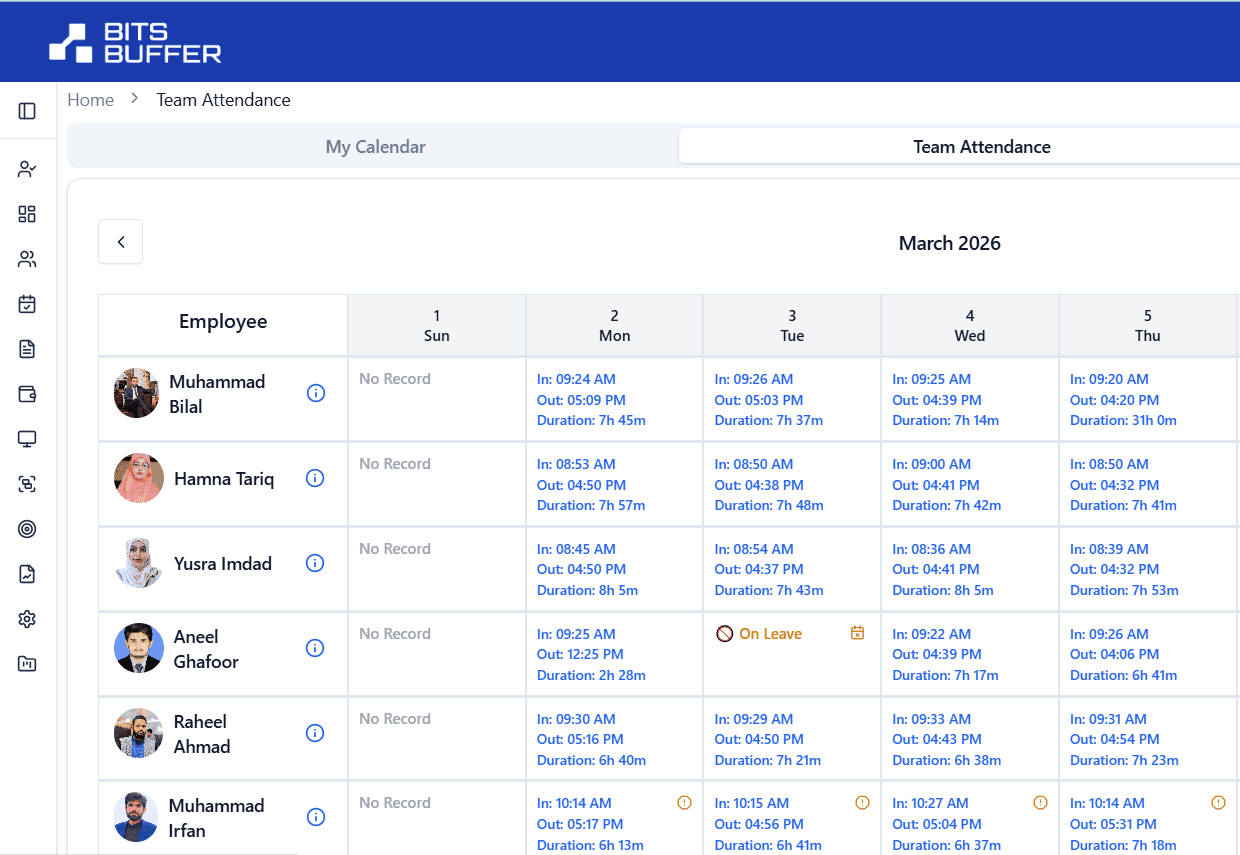
Task: Select the Team Attendance tab
Action: pyautogui.click(x=982, y=147)
